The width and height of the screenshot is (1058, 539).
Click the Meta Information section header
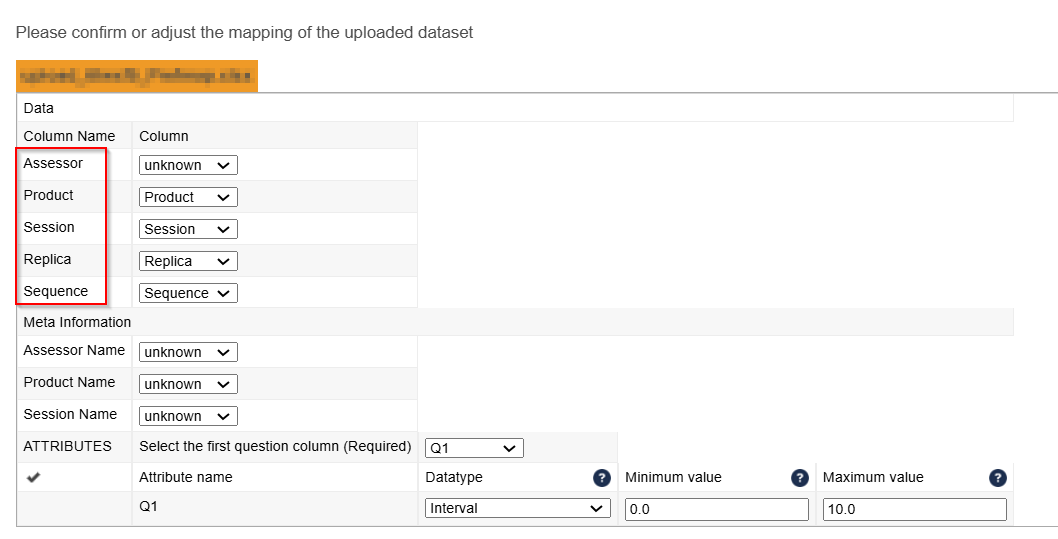point(77,322)
